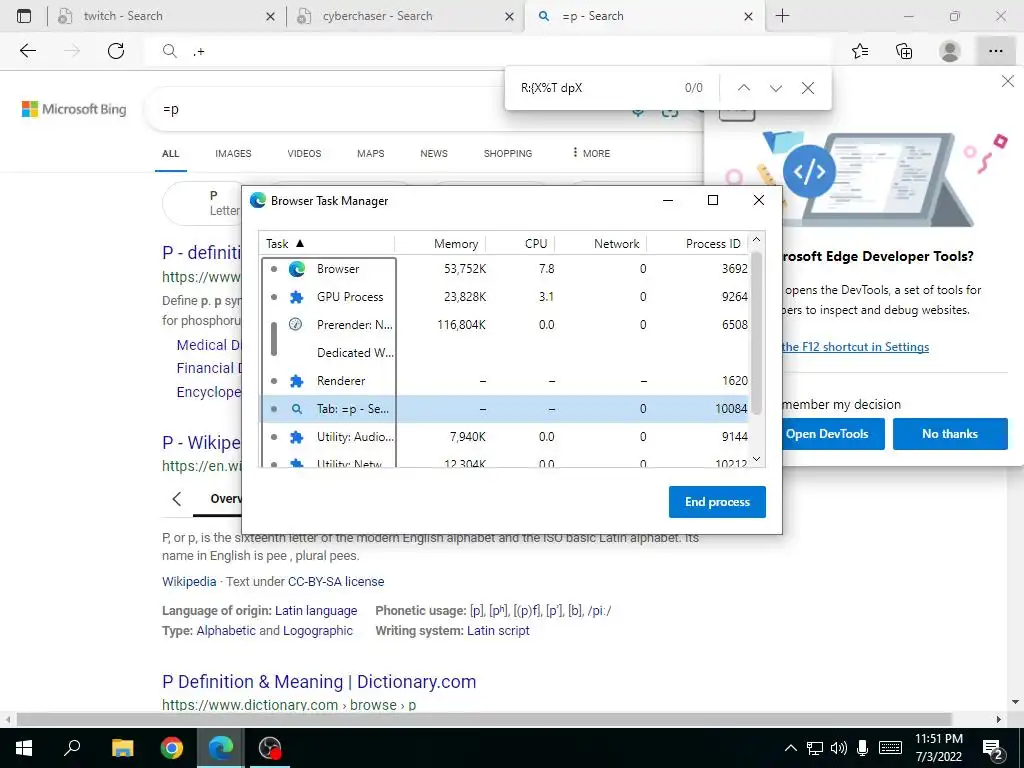The width and height of the screenshot is (1024, 768).
Task: Click task list scroll up arrow
Action: (756, 240)
